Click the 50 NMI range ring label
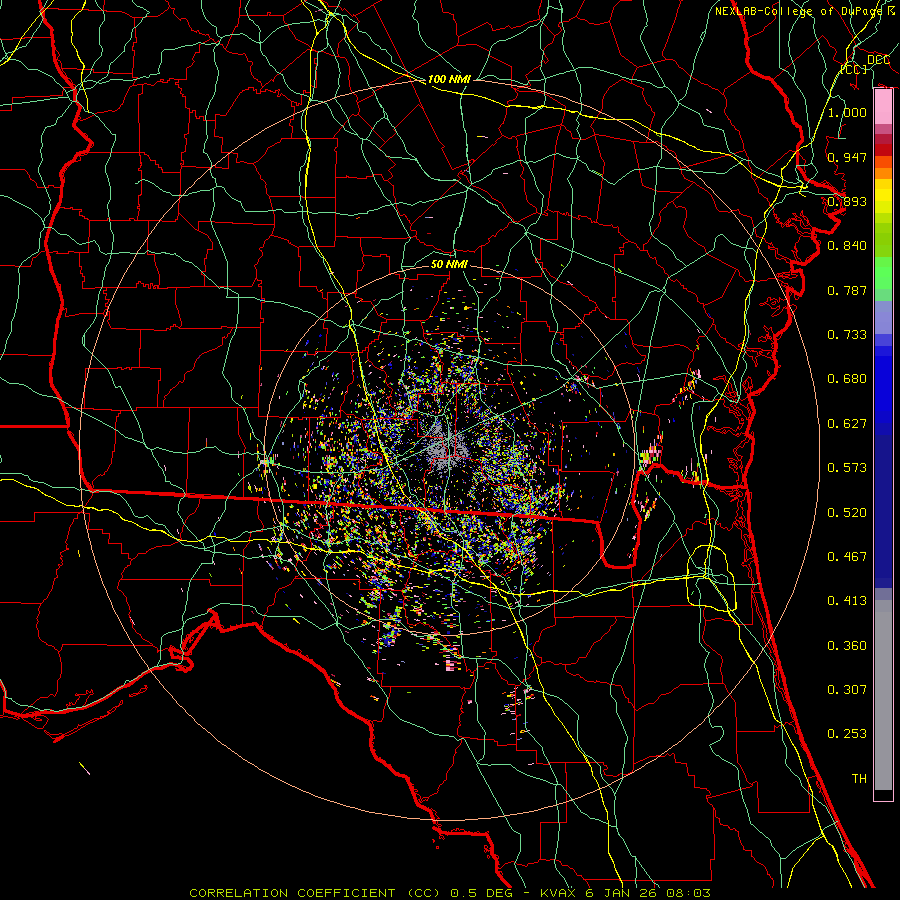The height and width of the screenshot is (900, 900). coord(449,264)
